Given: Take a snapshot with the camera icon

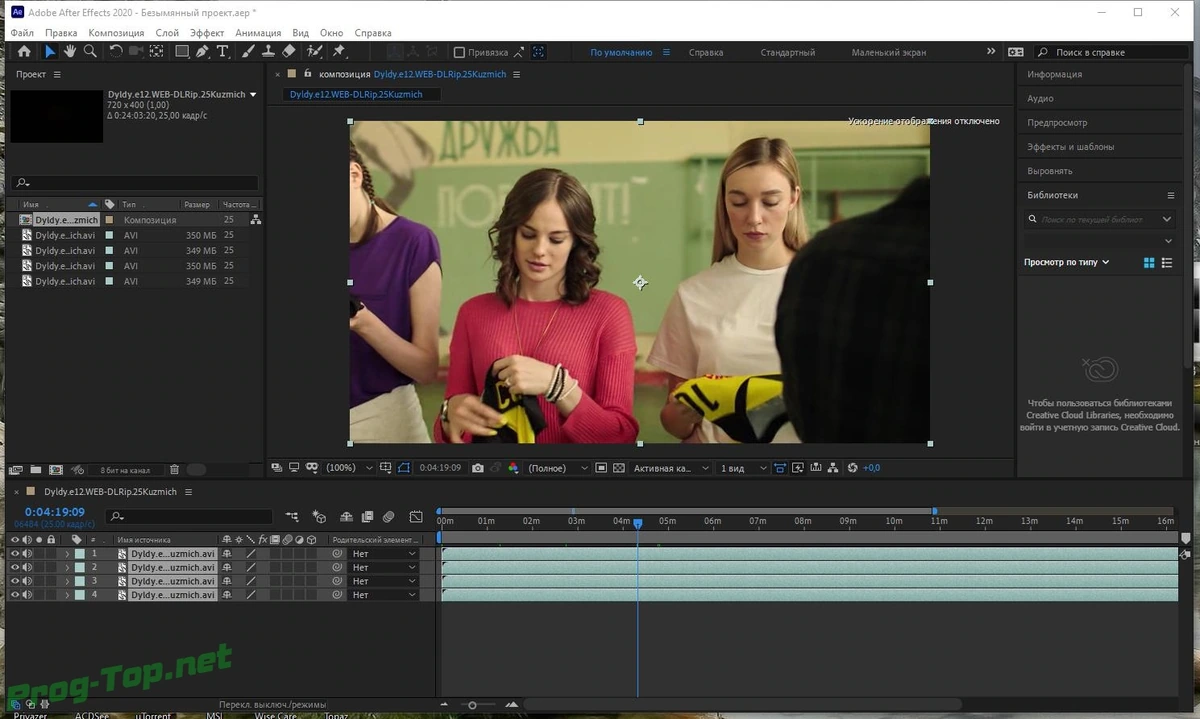Looking at the screenshot, I should (478, 468).
